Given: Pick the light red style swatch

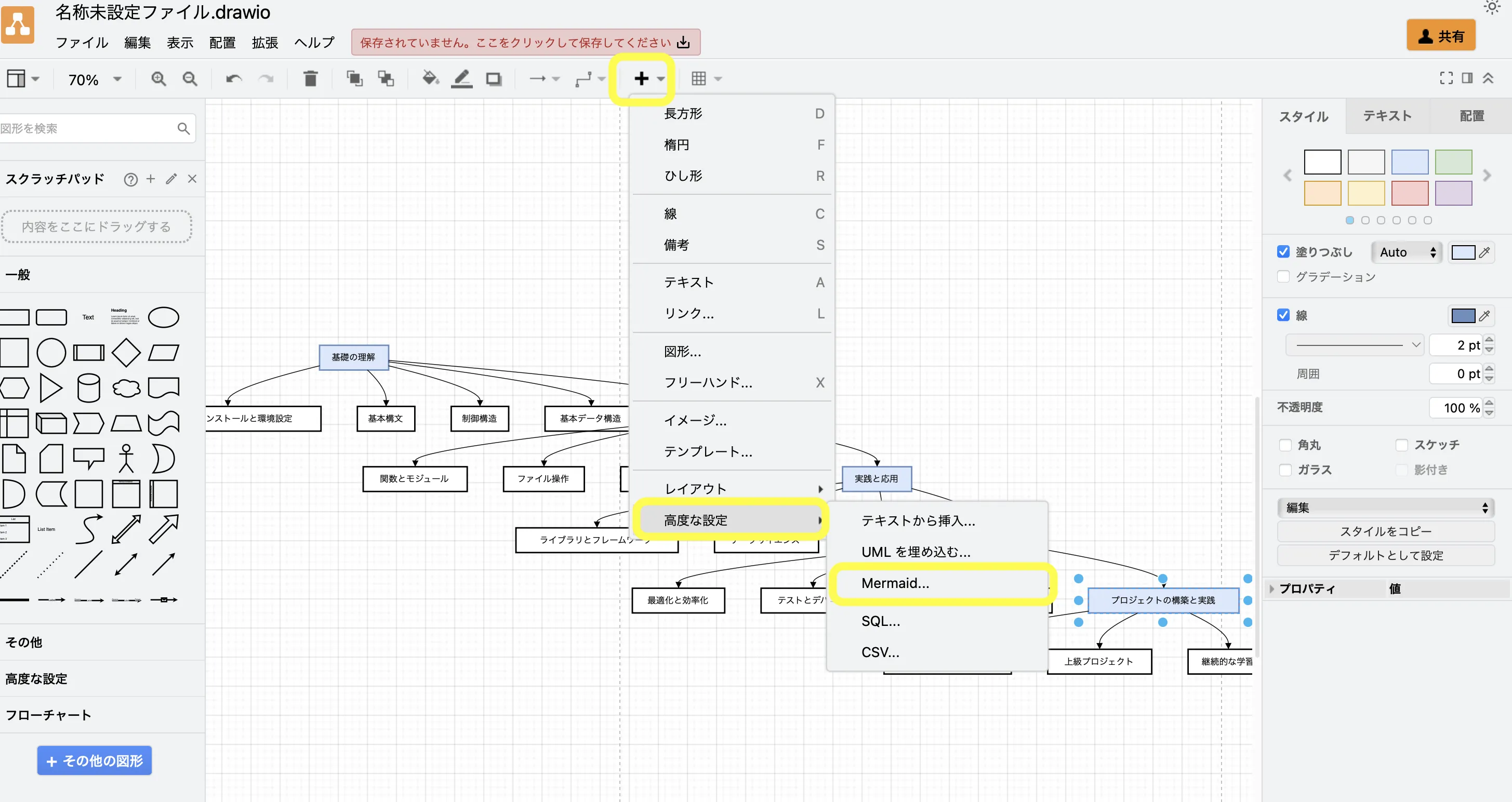Looking at the screenshot, I should (1409, 193).
